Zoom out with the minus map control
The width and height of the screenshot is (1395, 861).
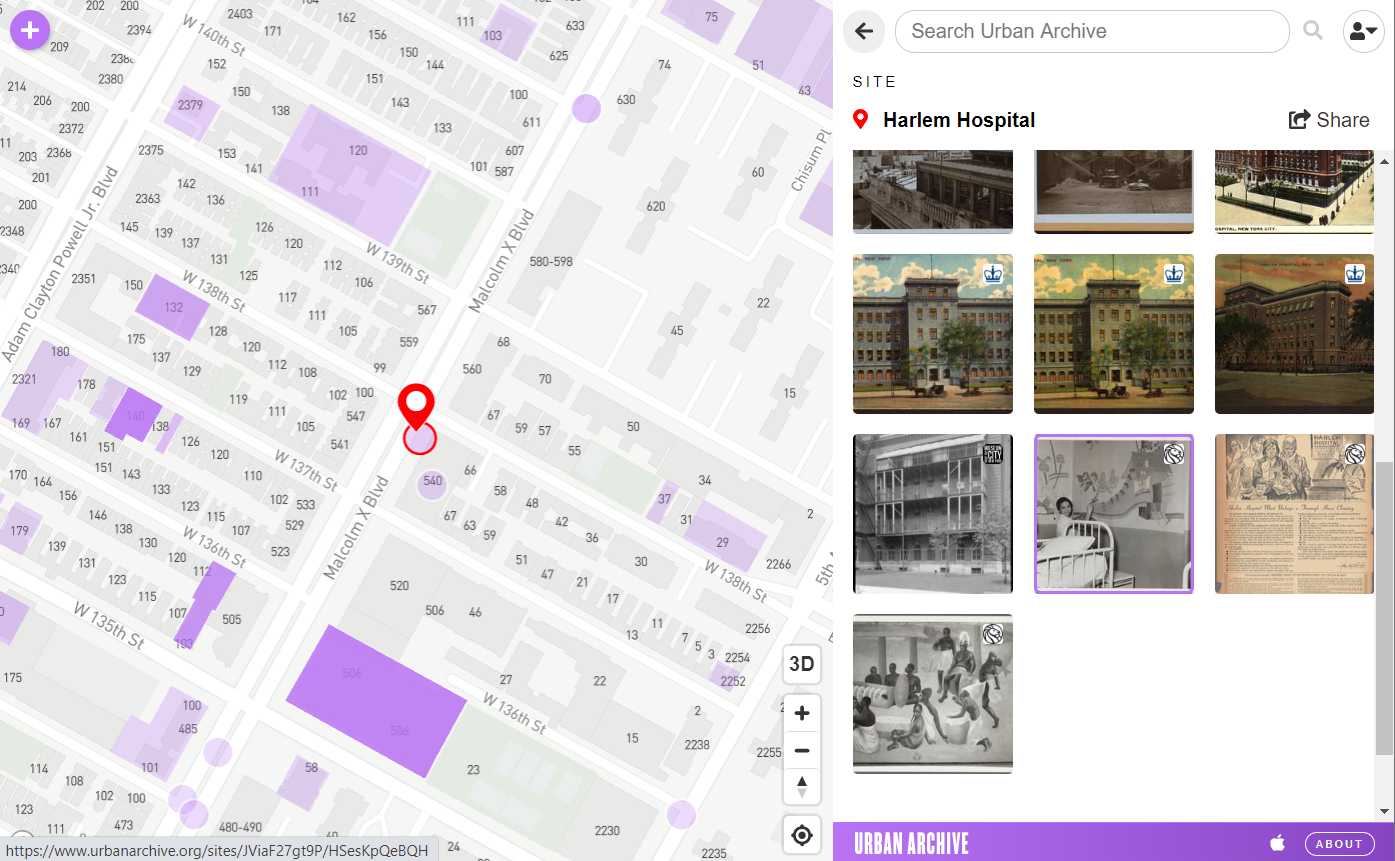(802, 750)
